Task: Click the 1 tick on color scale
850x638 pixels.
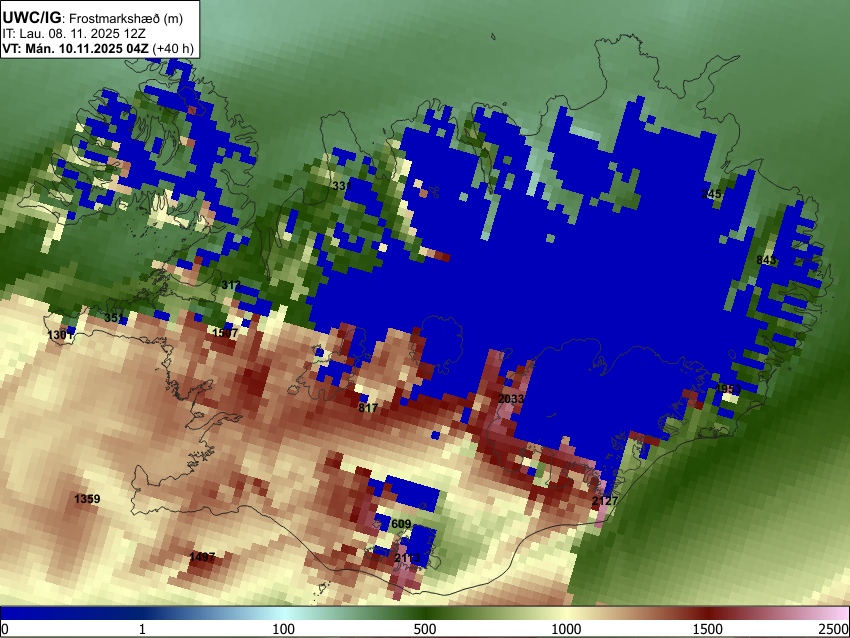Action: 142,629
